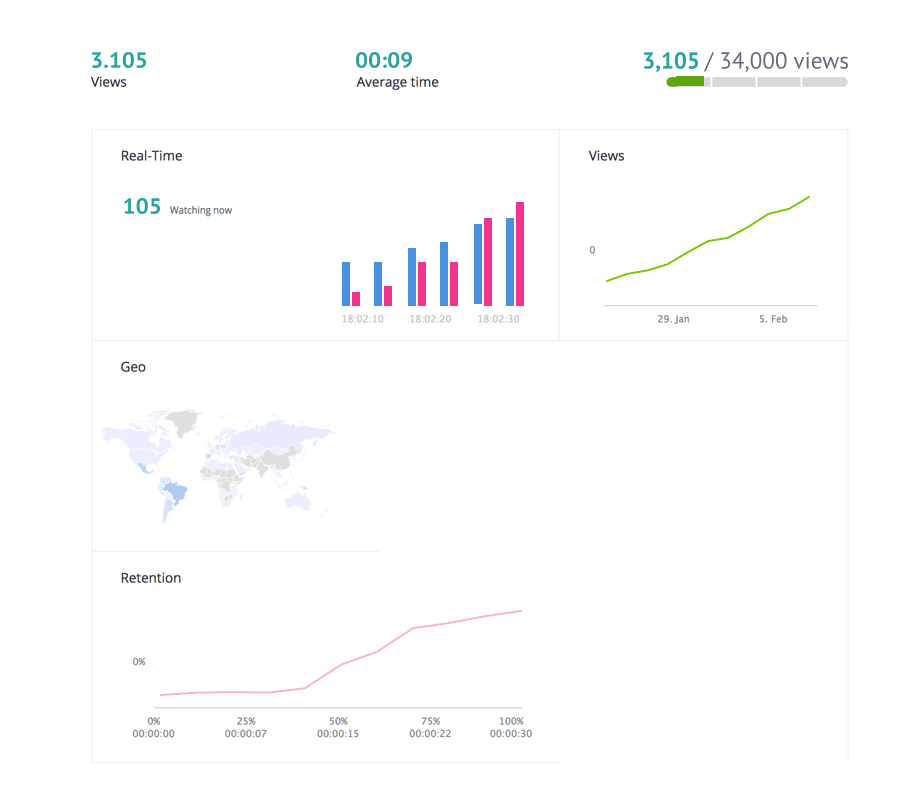Open the Geo section heading
920x792 pixels.
tap(133, 367)
